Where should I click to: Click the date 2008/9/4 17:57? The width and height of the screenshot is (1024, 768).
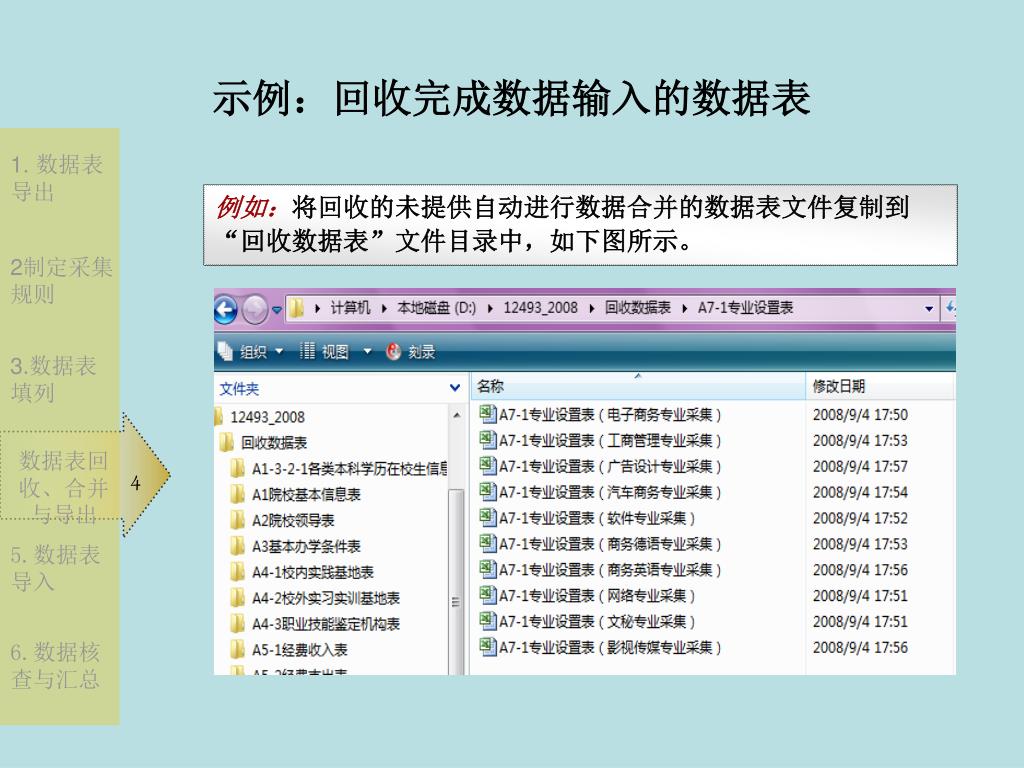860,466
